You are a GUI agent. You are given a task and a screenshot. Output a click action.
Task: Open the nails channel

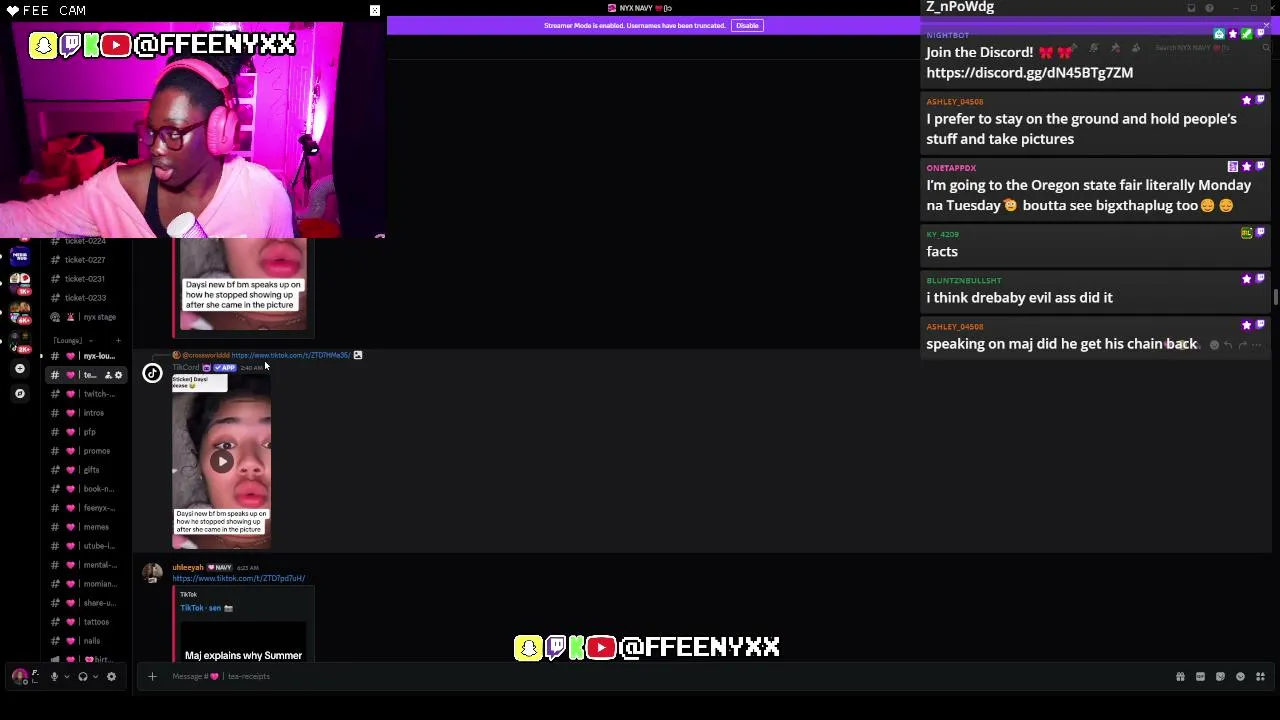pos(86,641)
